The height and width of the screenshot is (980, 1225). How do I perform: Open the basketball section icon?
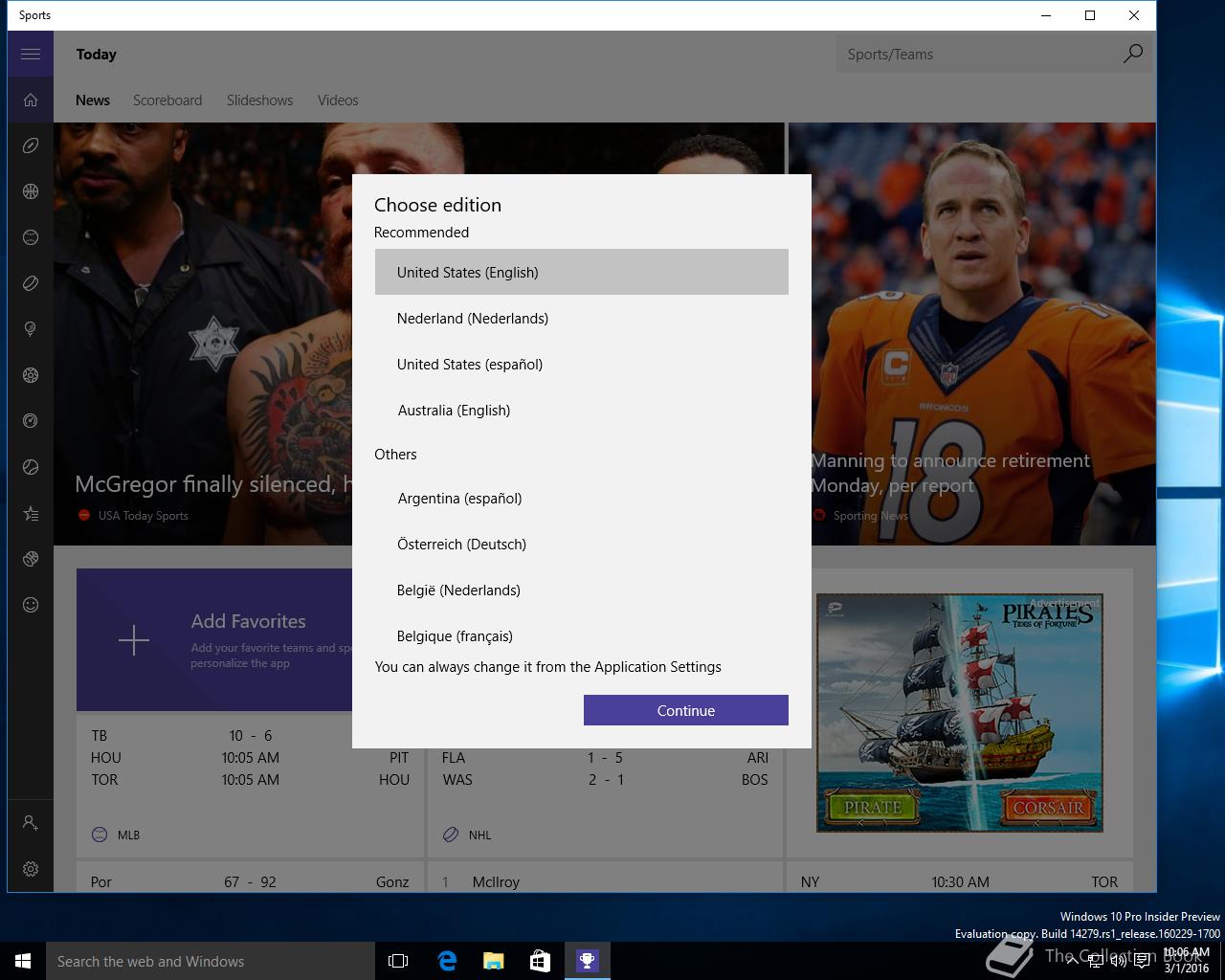point(31,191)
